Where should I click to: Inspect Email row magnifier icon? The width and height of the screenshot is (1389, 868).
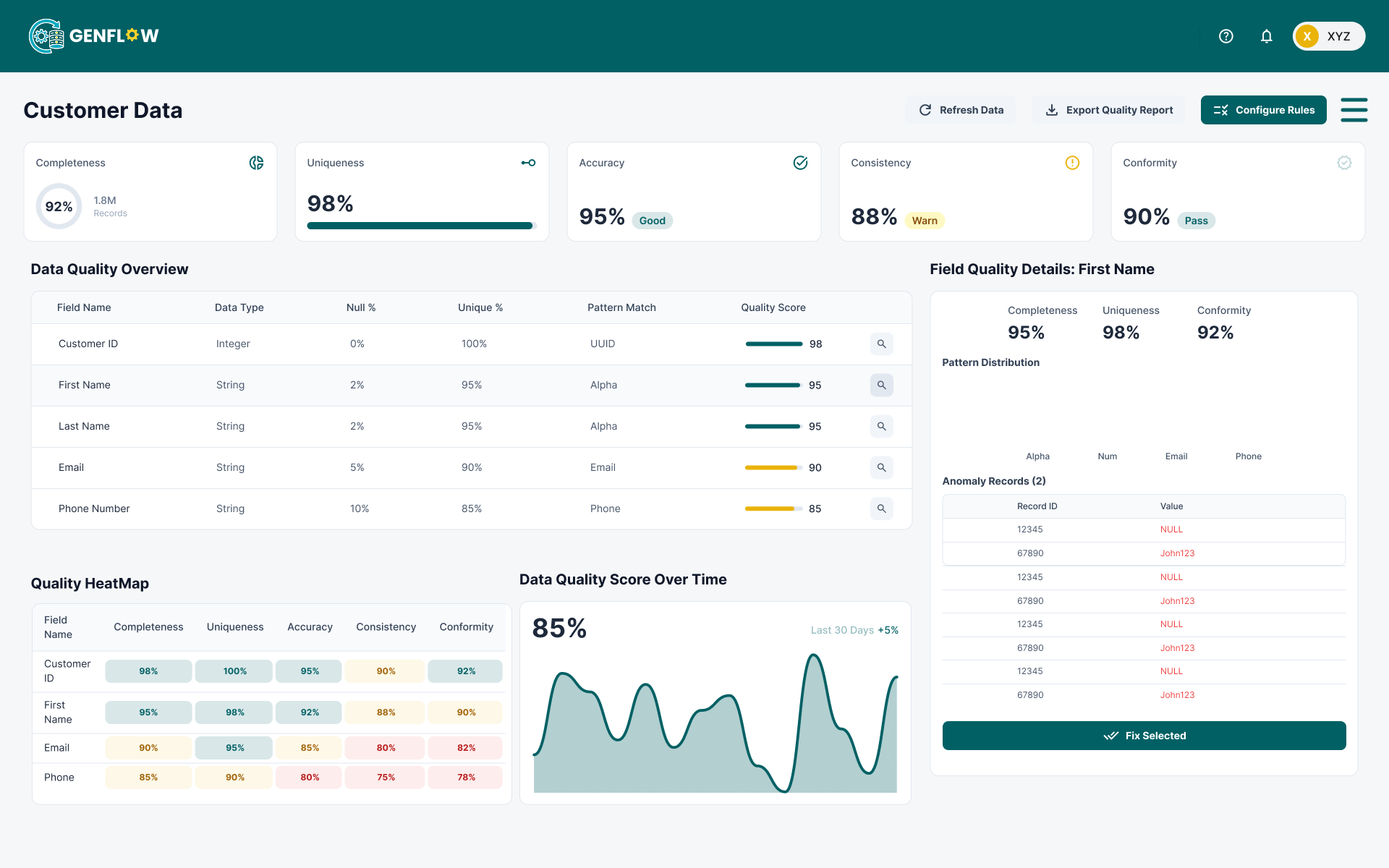coord(881,467)
